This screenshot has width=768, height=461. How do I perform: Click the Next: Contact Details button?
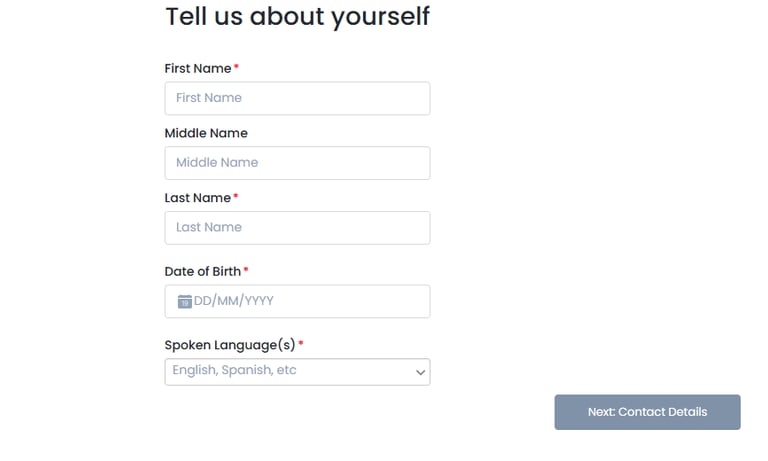[647, 412]
